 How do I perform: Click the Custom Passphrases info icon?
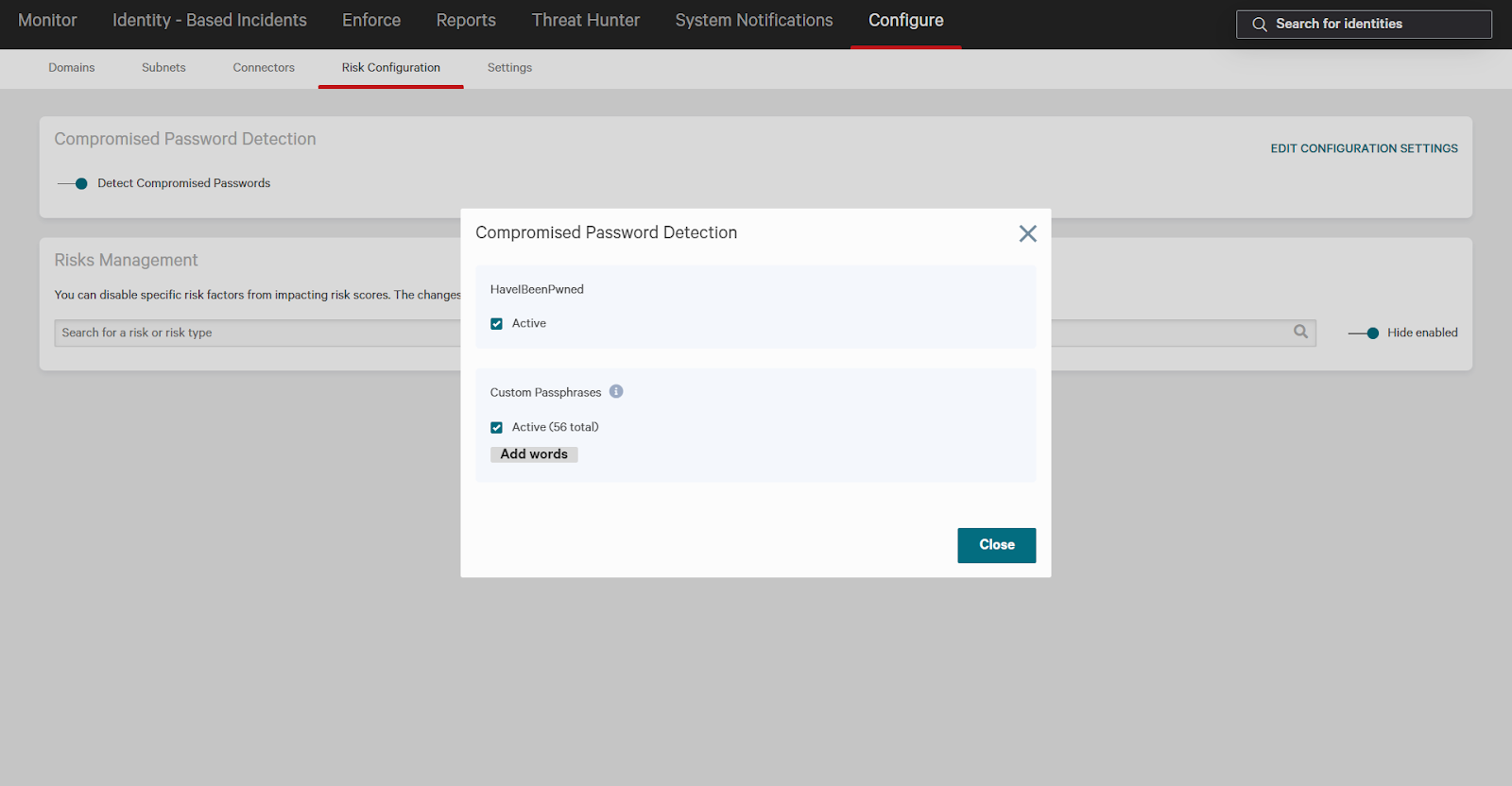click(616, 391)
